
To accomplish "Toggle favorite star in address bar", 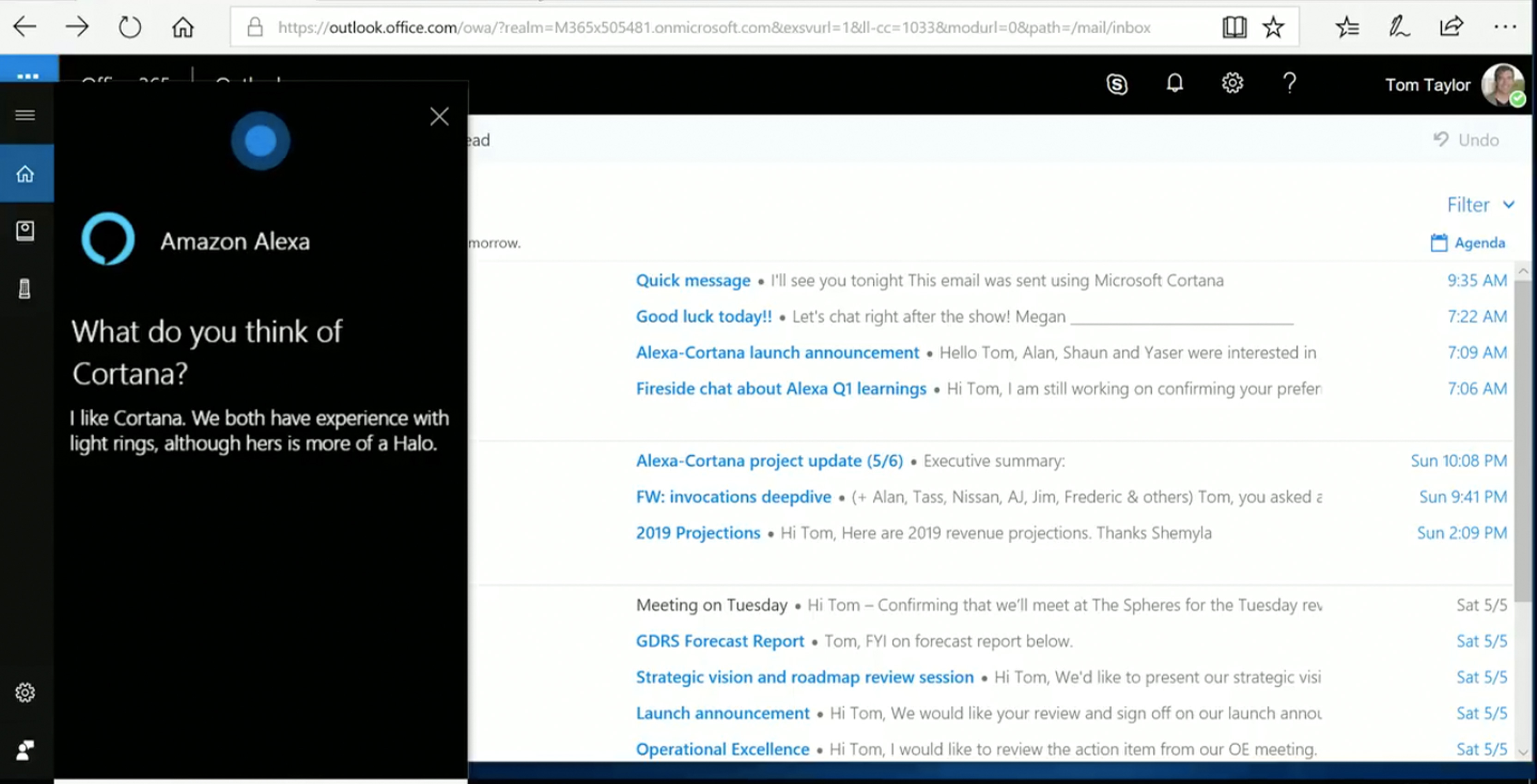I will click(1273, 27).
